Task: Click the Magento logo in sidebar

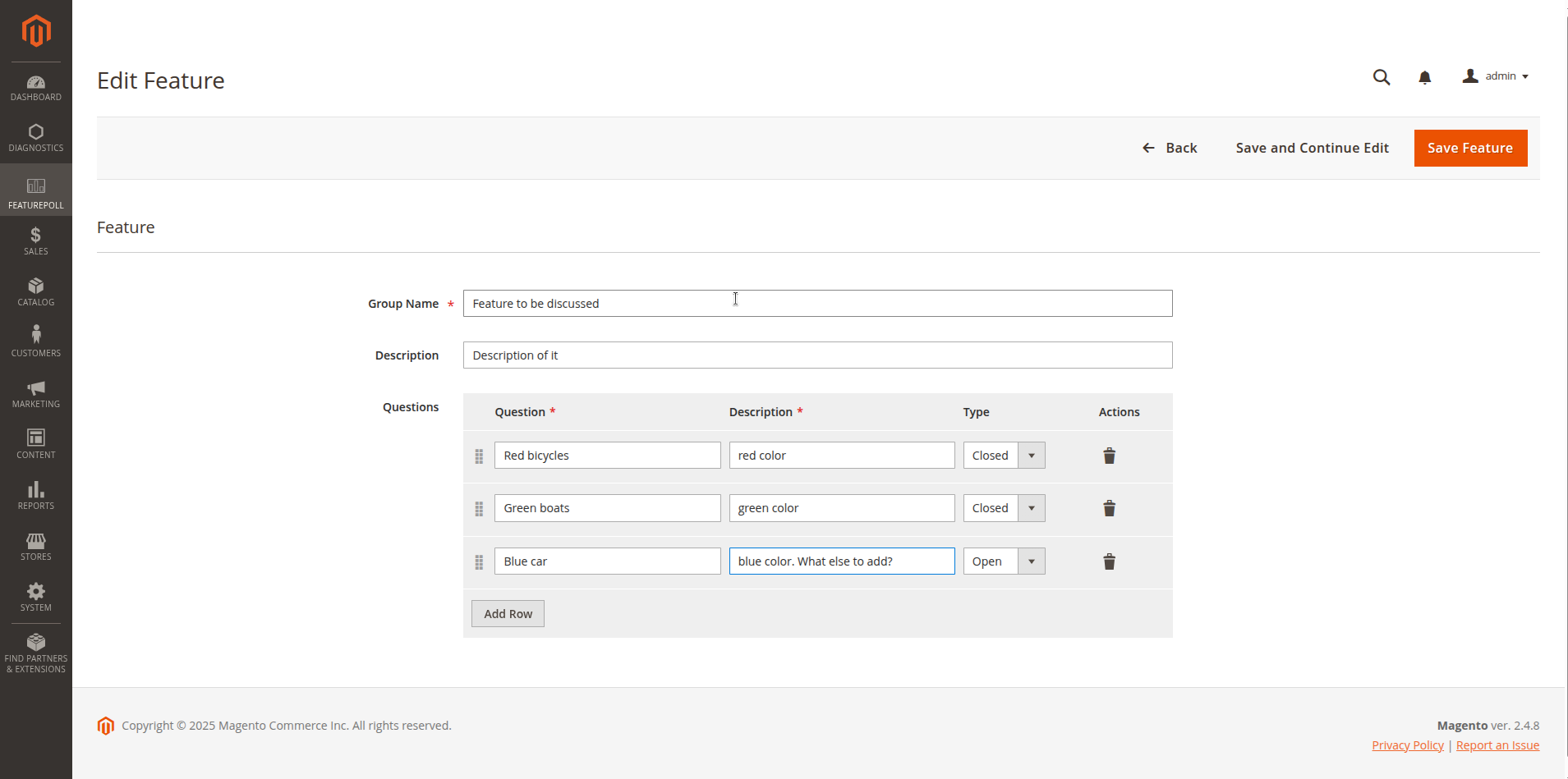Action: [x=36, y=31]
